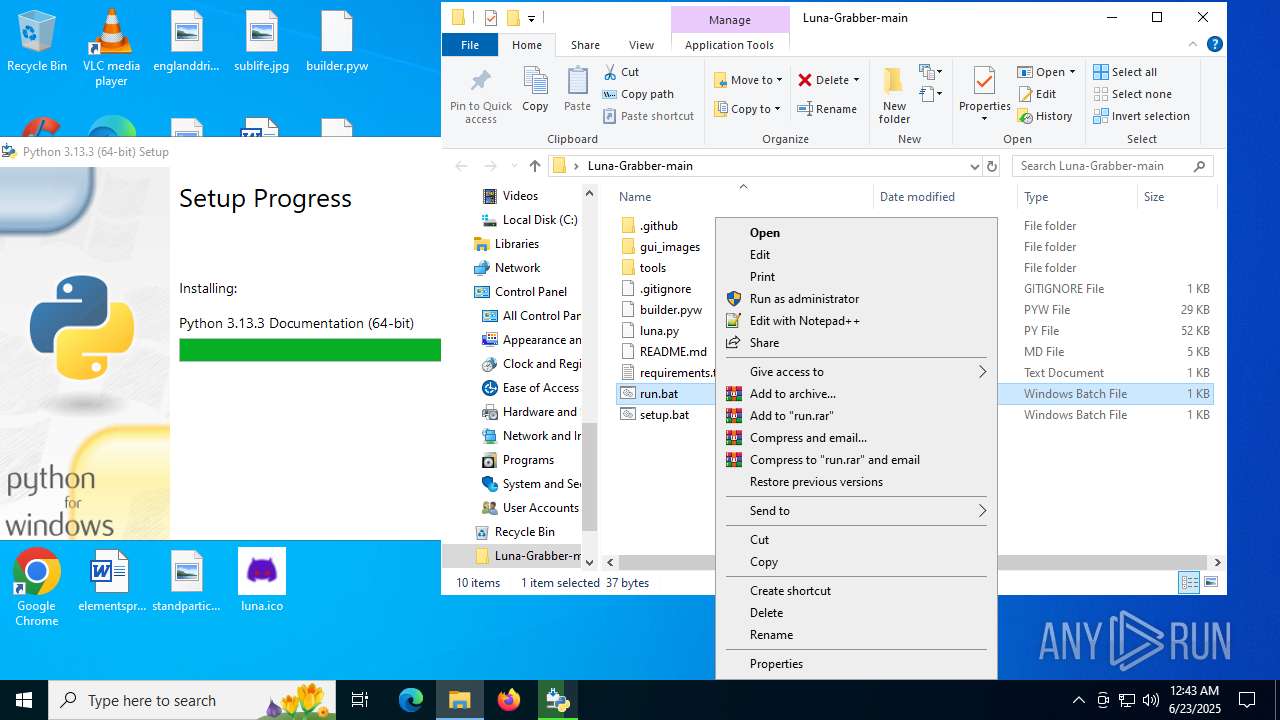This screenshot has width=1280, height=720.
Task: Choose Open in context menu
Action: [856, 233]
